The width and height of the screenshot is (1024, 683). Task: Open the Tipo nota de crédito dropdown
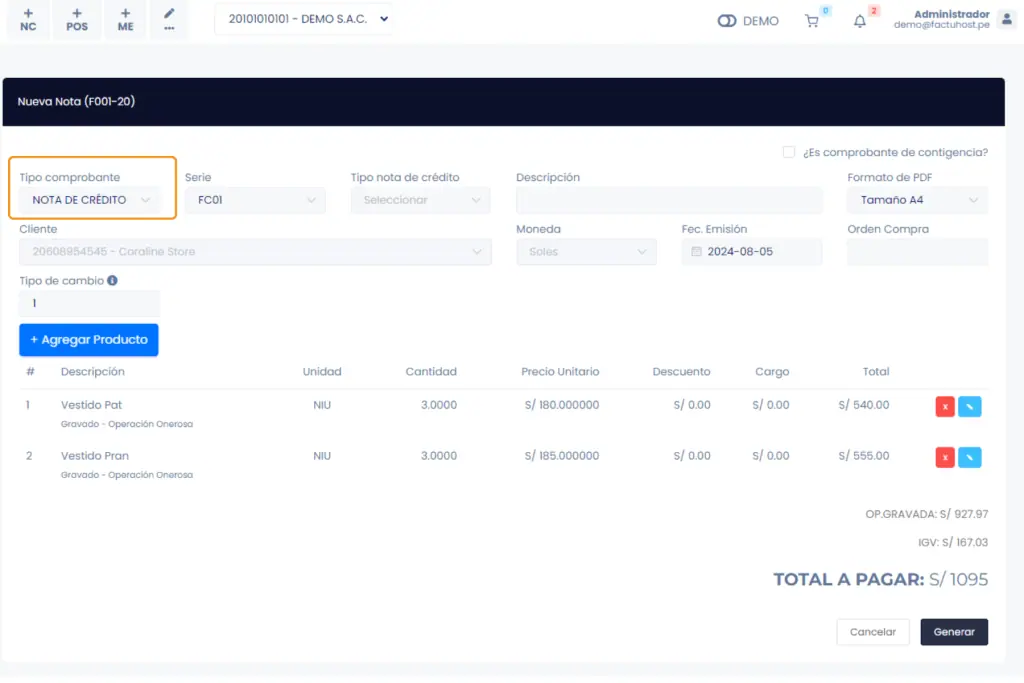coord(421,200)
